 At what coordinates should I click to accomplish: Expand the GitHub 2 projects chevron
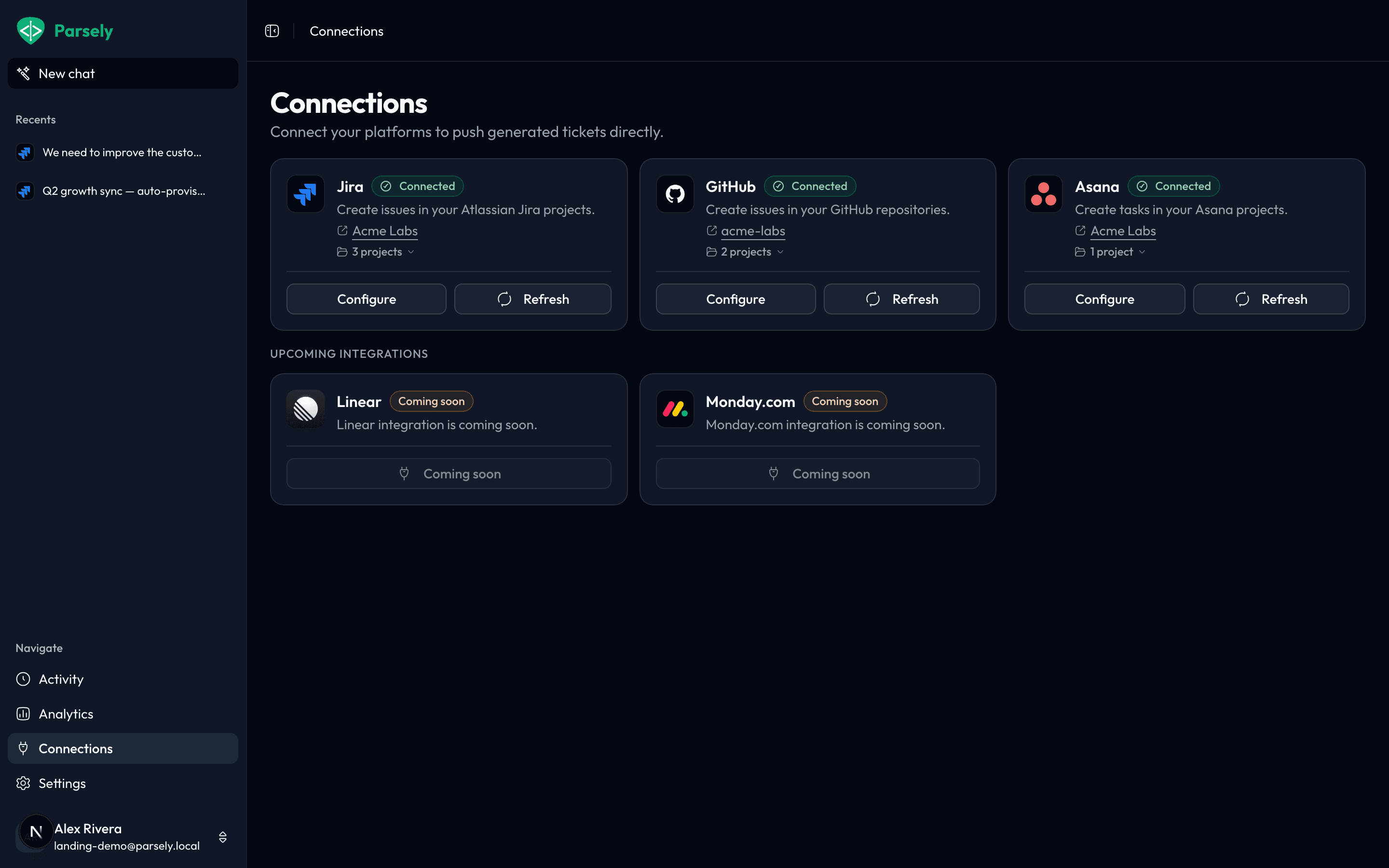pyautogui.click(x=780, y=252)
